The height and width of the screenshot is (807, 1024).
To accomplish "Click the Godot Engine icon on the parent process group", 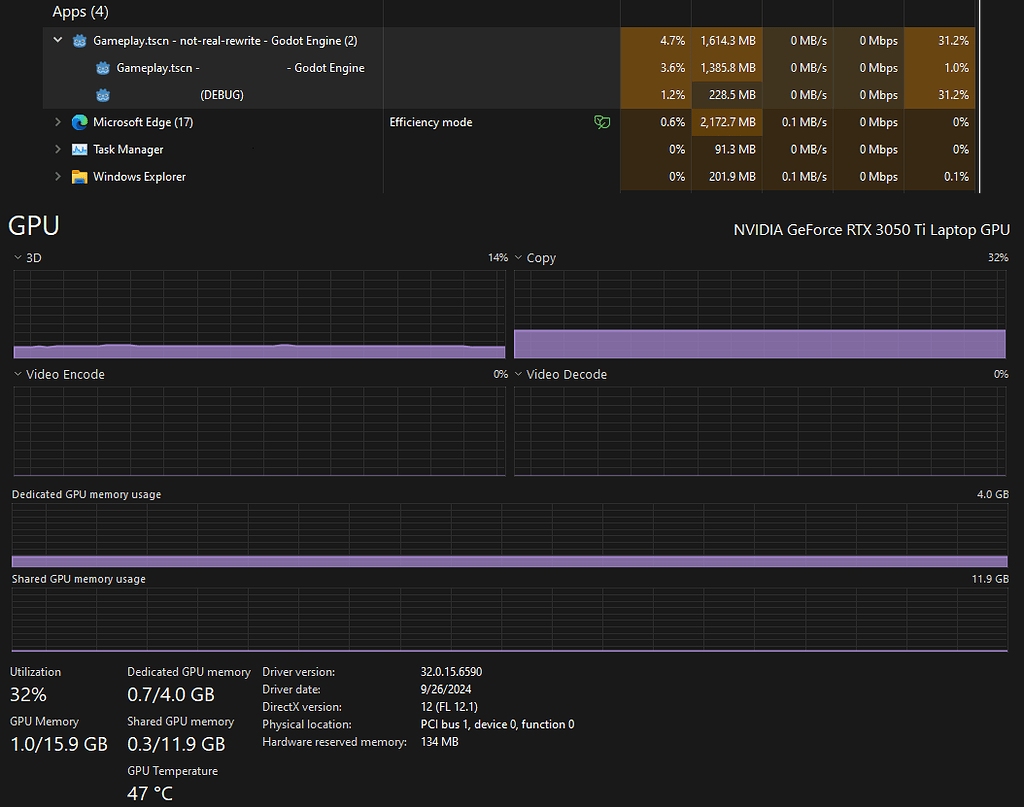I will tap(79, 40).
